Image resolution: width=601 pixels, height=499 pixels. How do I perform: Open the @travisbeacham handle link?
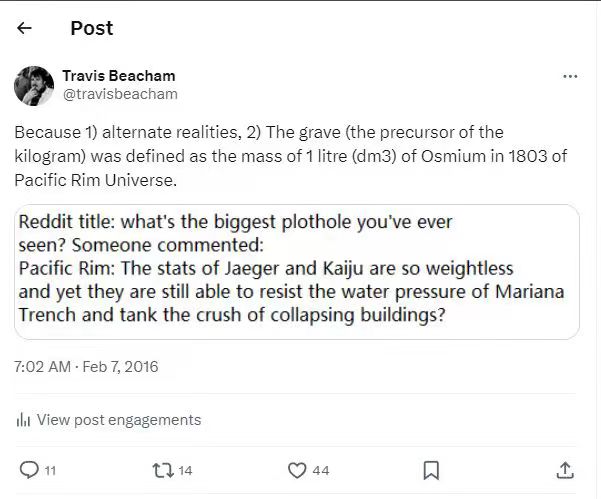(120, 94)
